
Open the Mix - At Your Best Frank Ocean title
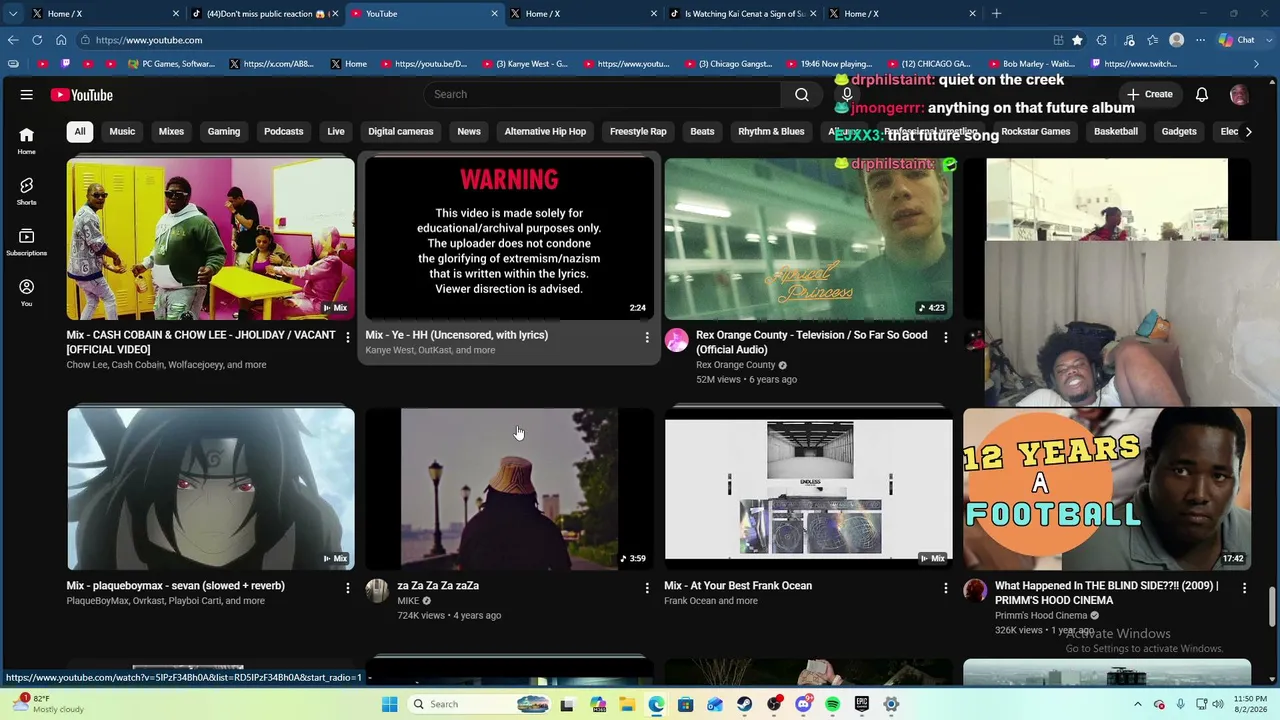[738, 586]
